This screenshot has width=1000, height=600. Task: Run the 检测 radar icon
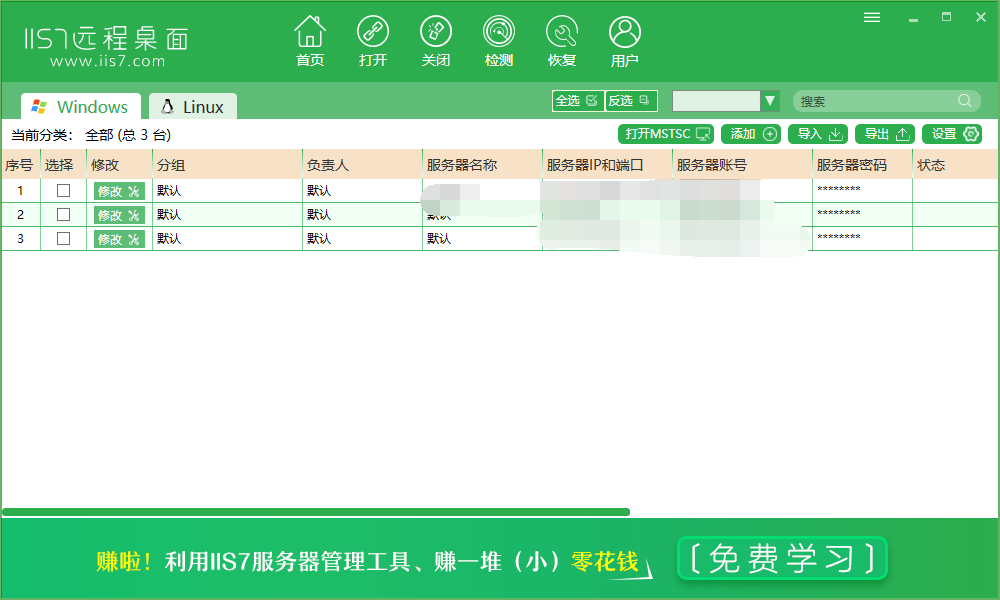click(x=499, y=32)
